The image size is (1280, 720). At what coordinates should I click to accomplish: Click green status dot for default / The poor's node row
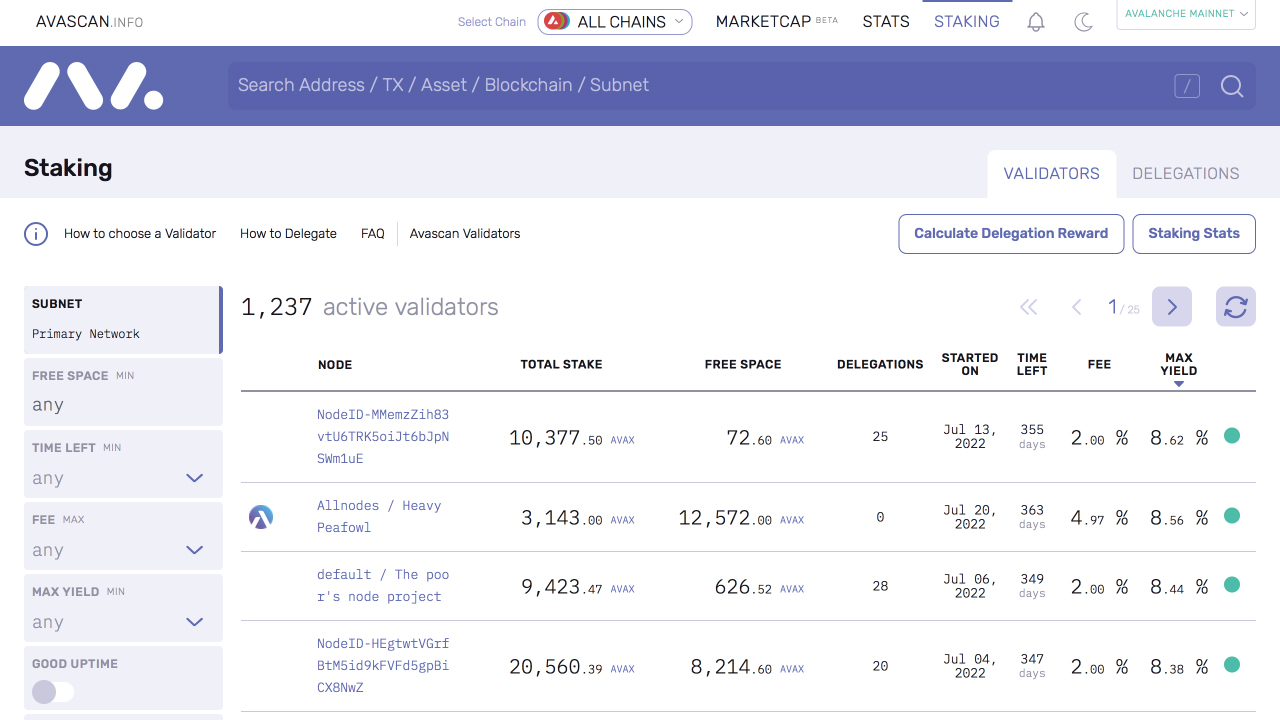(x=1232, y=585)
